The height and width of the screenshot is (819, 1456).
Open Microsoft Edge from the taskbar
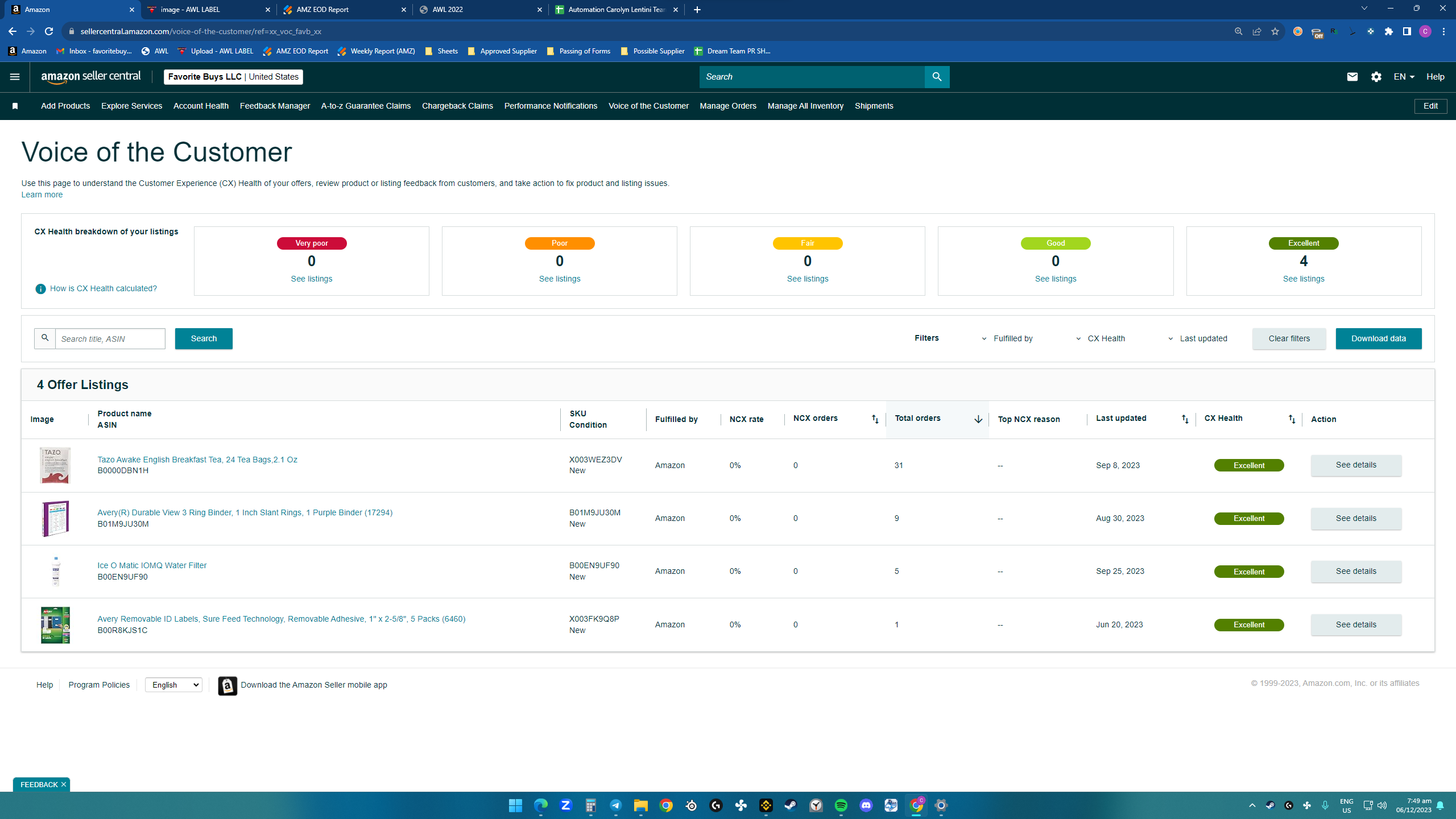click(540, 805)
